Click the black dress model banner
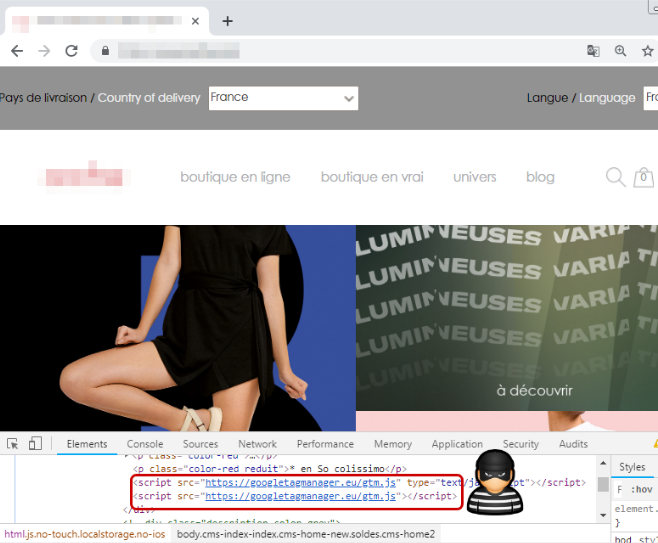 tap(178, 328)
